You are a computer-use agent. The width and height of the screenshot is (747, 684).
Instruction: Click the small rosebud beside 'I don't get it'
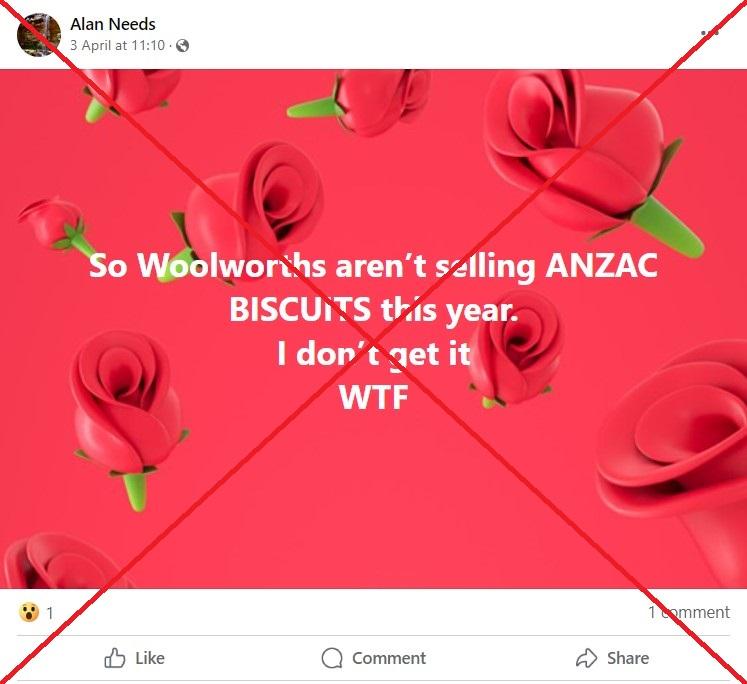pyautogui.click(x=517, y=350)
